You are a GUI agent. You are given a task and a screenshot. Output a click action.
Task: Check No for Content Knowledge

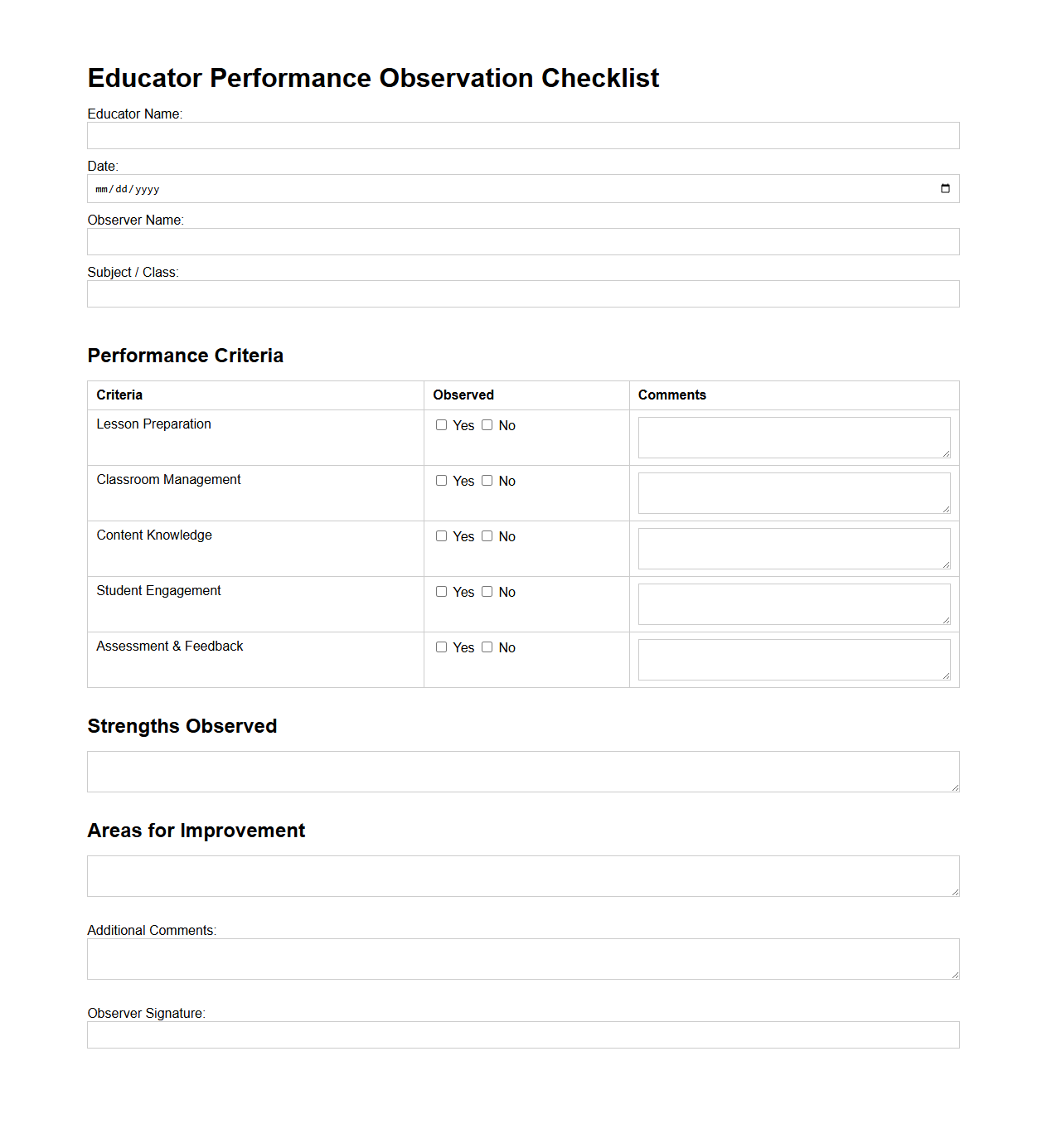[487, 535]
